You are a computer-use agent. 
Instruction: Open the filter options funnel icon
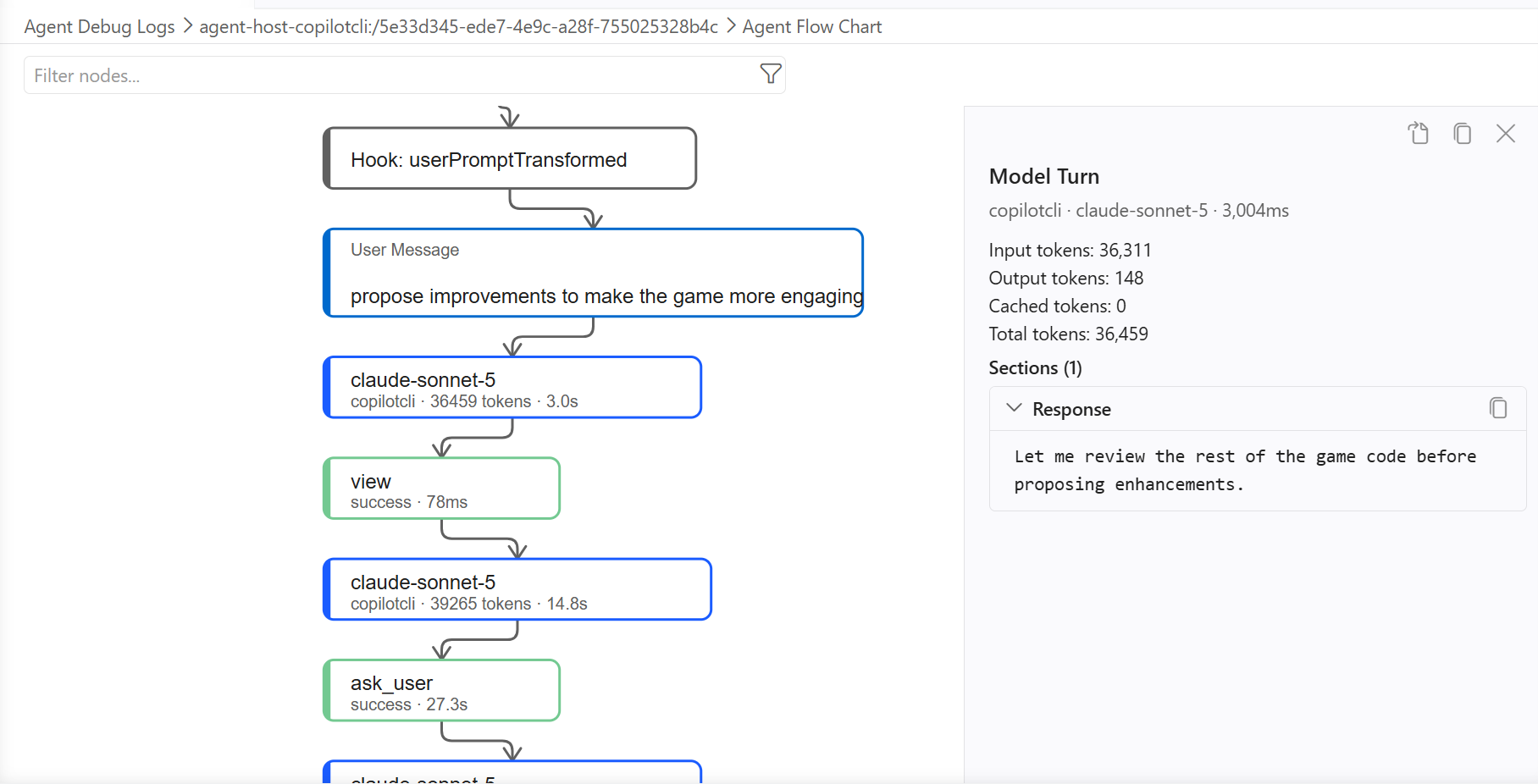[771, 75]
